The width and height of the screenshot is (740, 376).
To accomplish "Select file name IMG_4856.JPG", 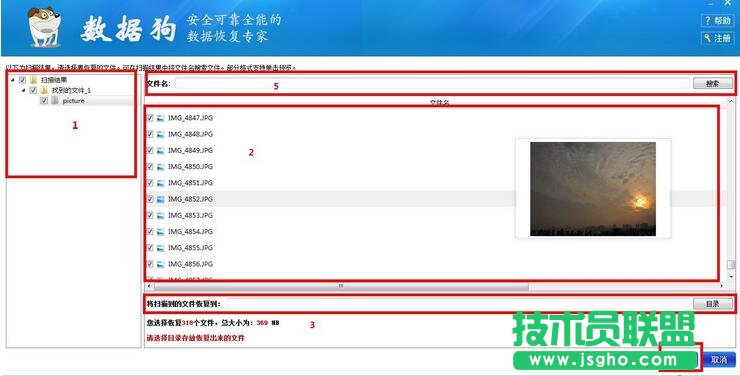I will [x=190, y=264].
